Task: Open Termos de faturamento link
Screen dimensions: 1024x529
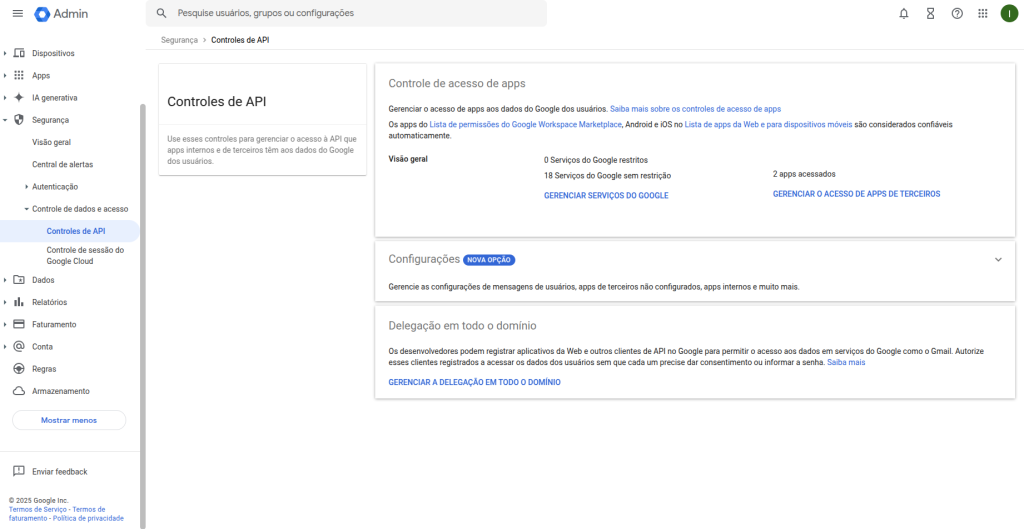Action: [x=57, y=513]
